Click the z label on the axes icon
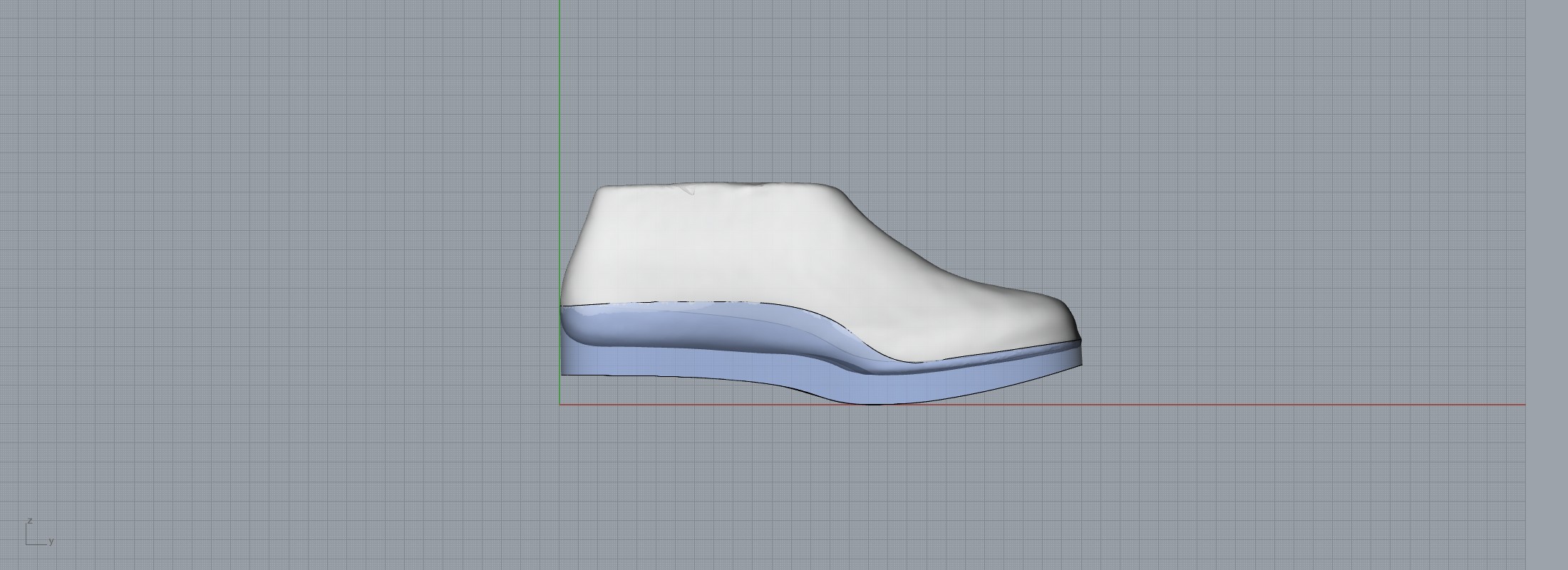The image size is (1568, 570). click(29, 521)
